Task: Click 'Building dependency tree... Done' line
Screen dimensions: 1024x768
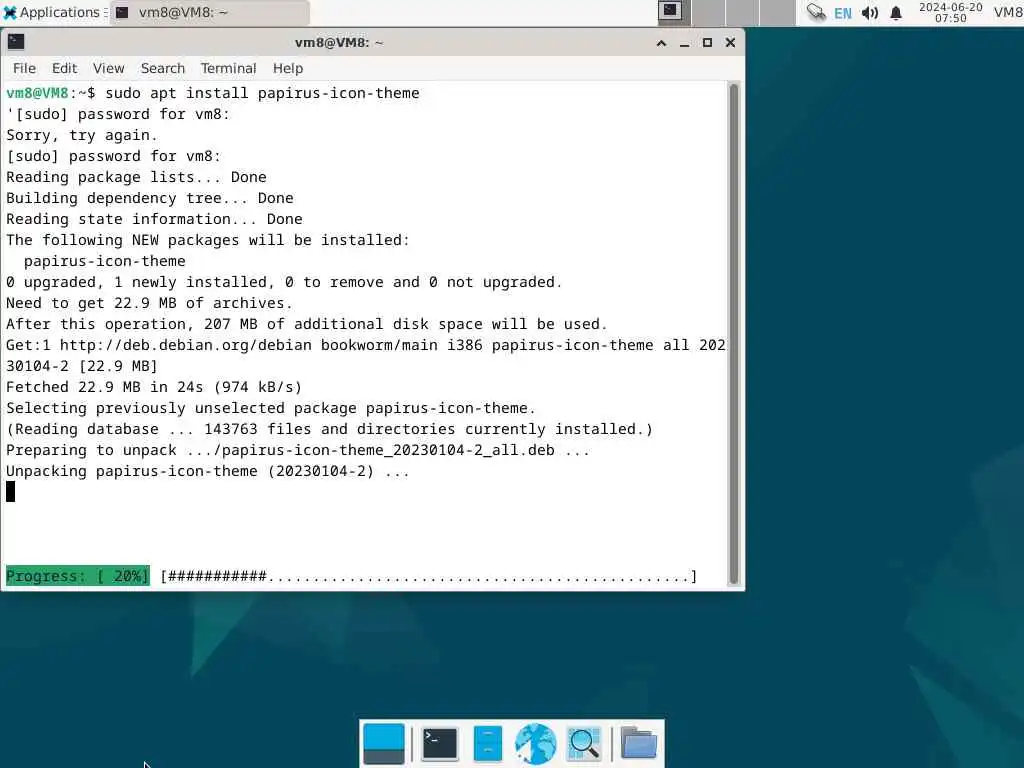Action: click(150, 198)
